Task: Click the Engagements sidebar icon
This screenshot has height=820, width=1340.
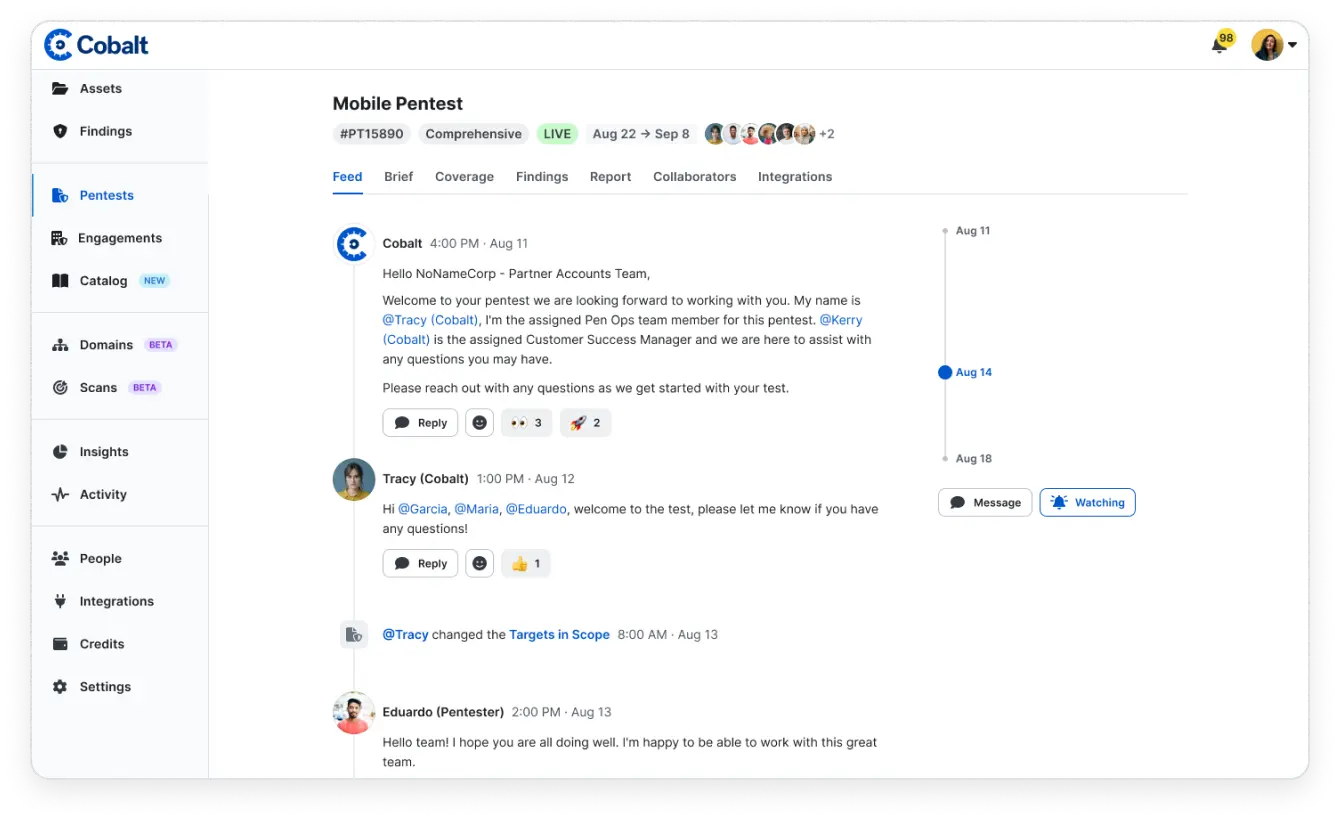Action: [59, 238]
